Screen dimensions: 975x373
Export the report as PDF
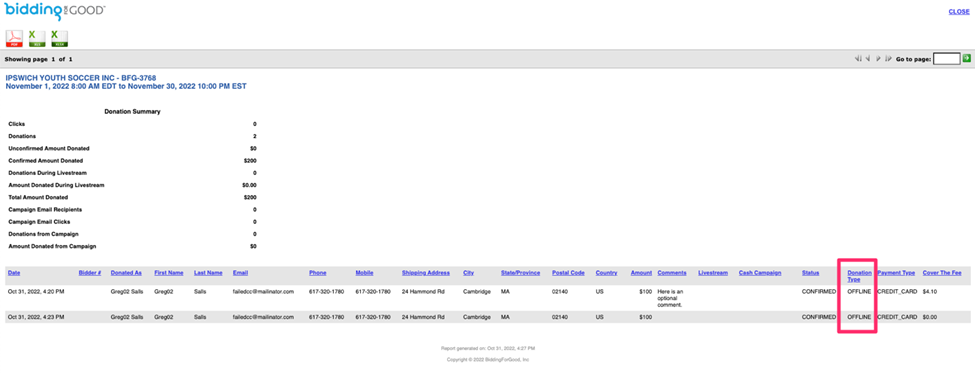(14, 39)
